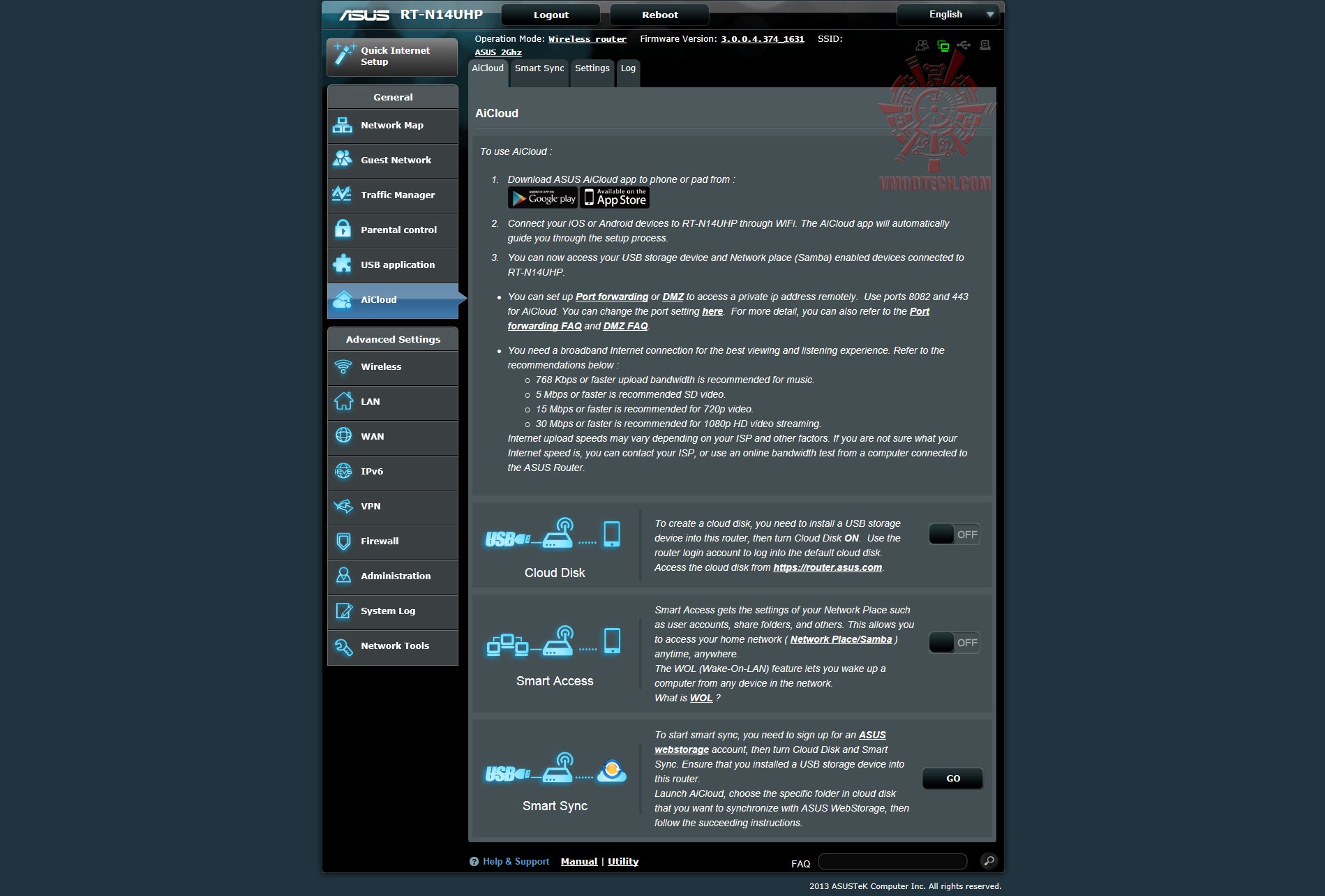The height and width of the screenshot is (896, 1325).
Task: Launch Quick Internet Setup
Action: (392, 57)
